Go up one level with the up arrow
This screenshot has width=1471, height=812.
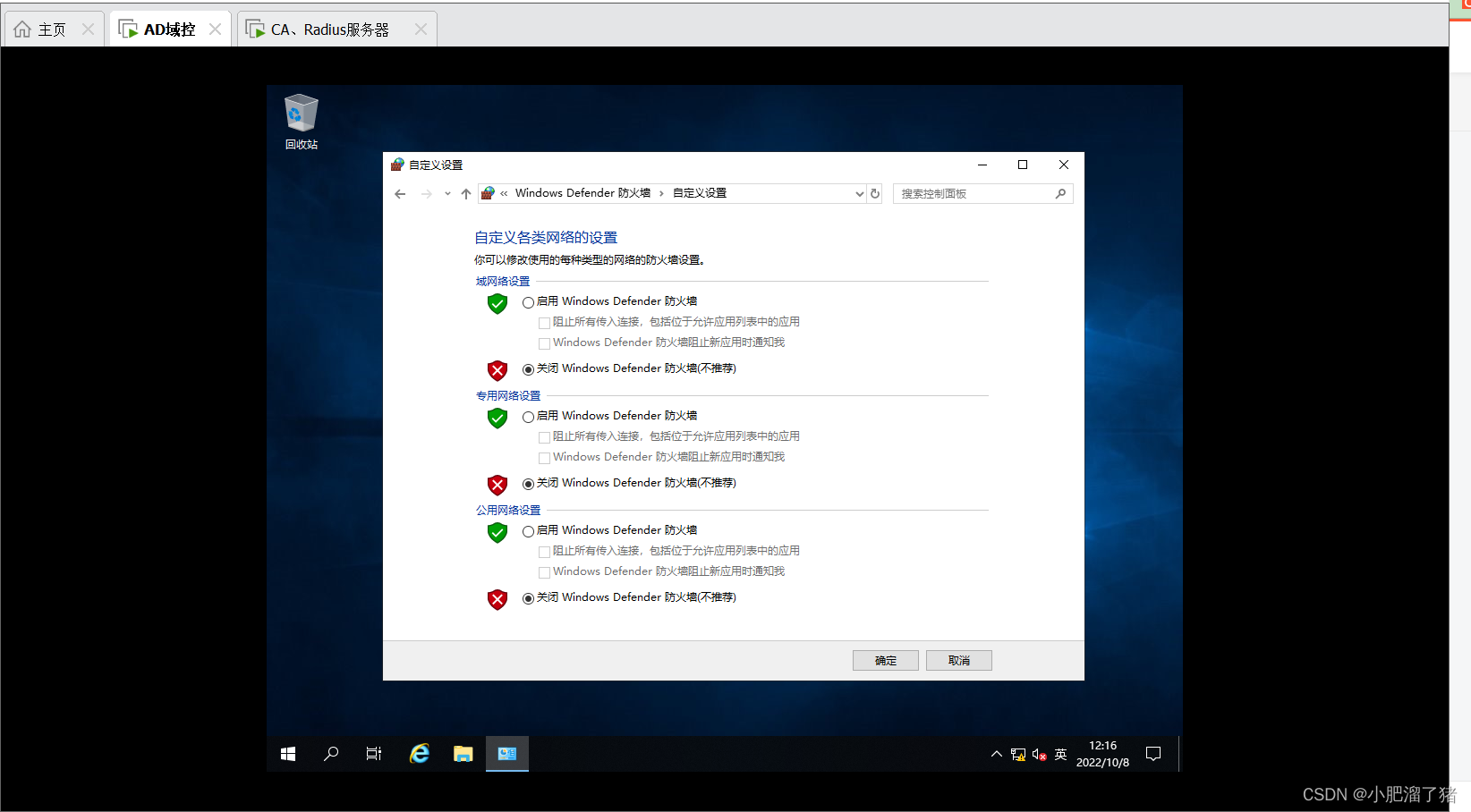[465, 194]
